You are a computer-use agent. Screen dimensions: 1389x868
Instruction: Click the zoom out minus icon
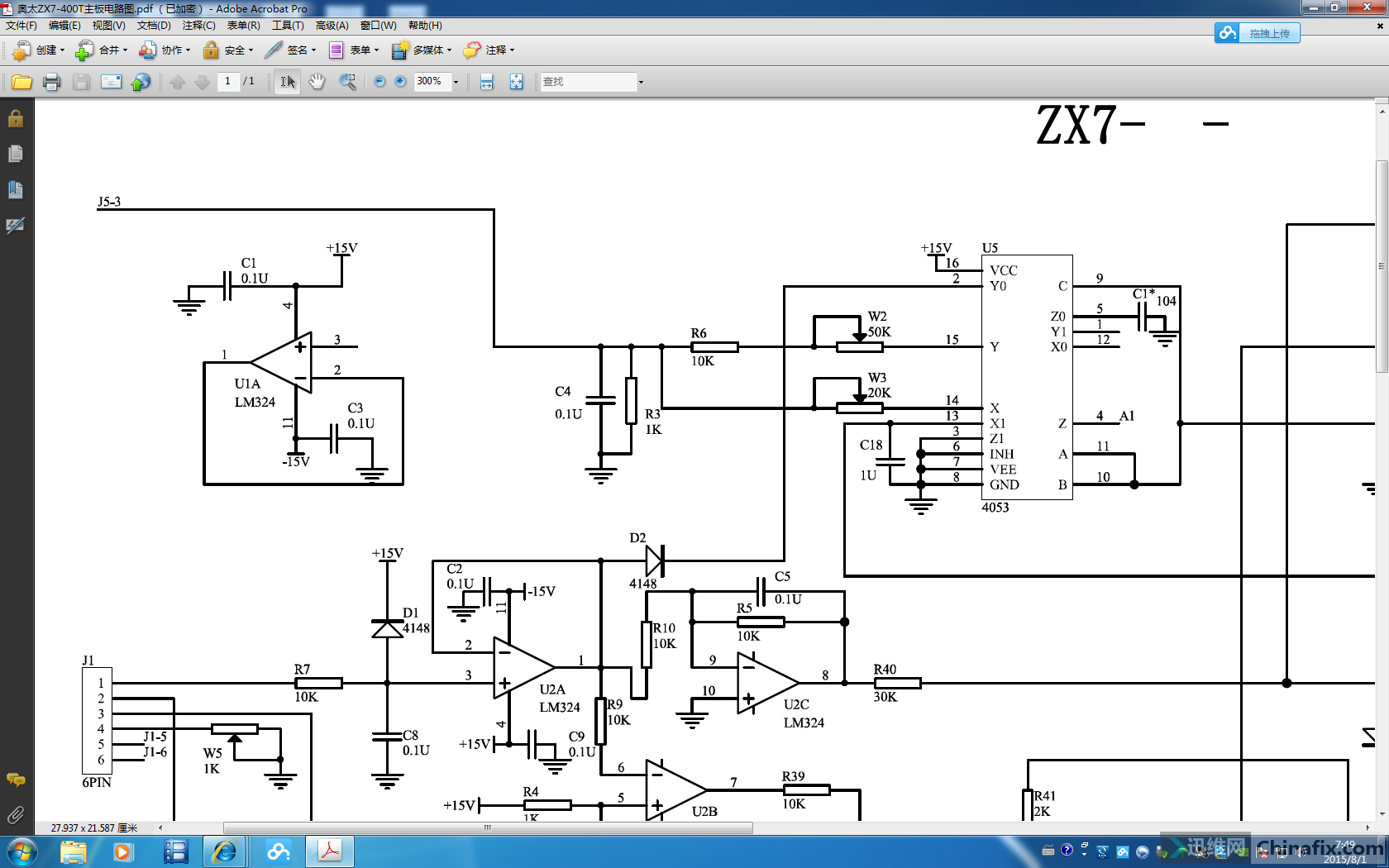click(379, 82)
